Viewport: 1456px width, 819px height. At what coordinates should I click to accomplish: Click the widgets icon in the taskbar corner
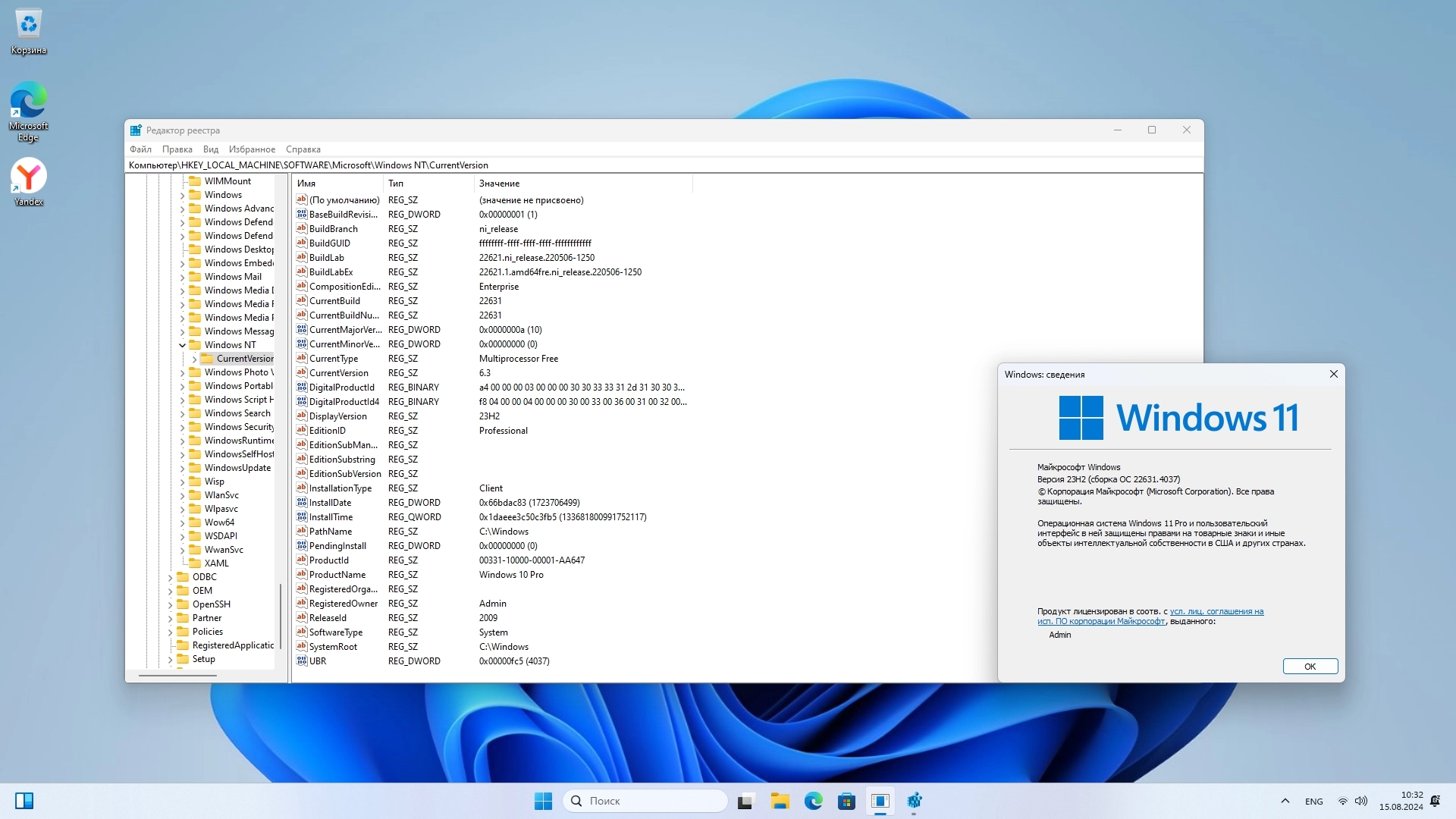[24, 801]
